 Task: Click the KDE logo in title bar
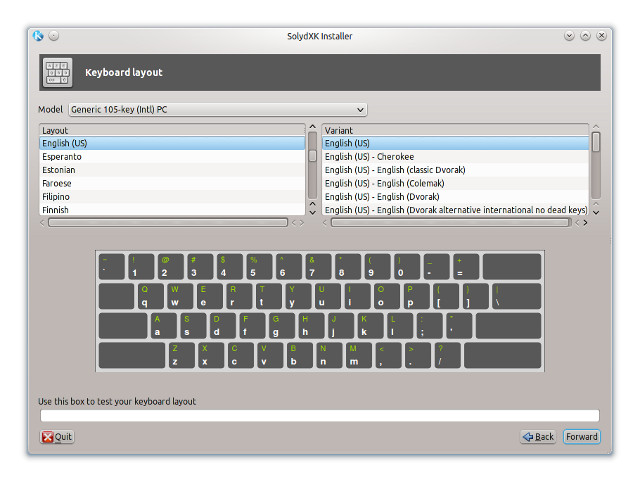pos(38,36)
